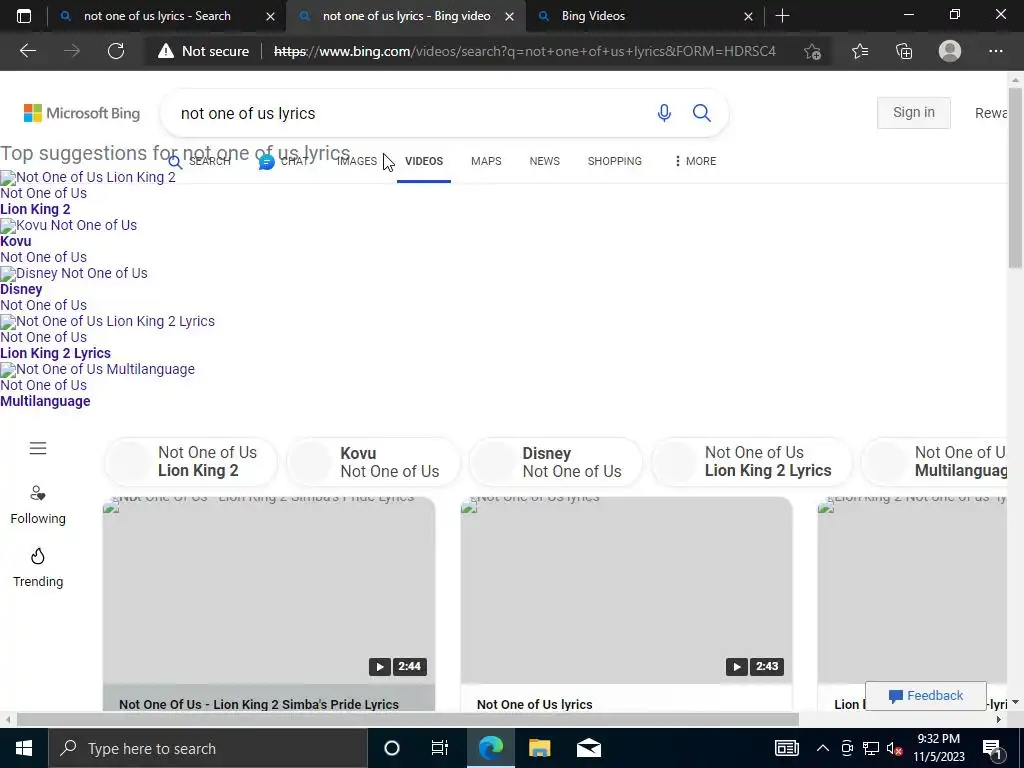Switch to MAPS results
Image resolution: width=1024 pixels, height=768 pixels.
pos(486,161)
